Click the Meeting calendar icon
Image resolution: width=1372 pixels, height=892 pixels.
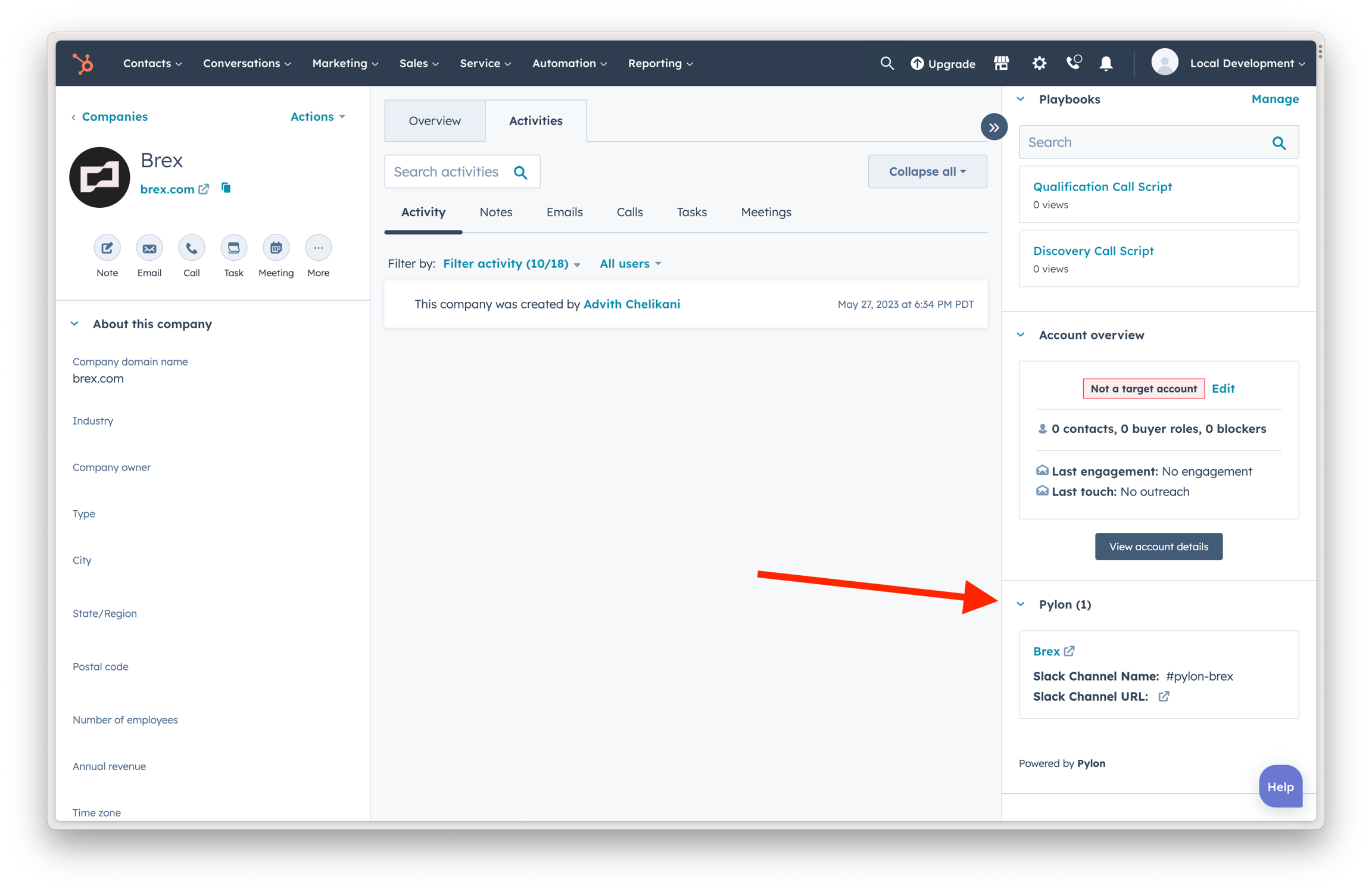pyautogui.click(x=276, y=248)
